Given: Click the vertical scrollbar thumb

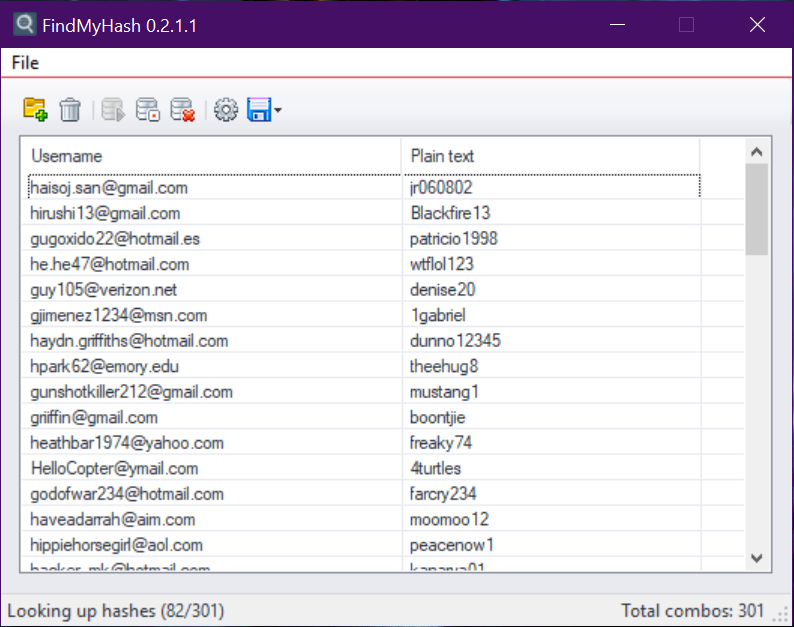Looking at the screenshot, I should pos(756,208).
